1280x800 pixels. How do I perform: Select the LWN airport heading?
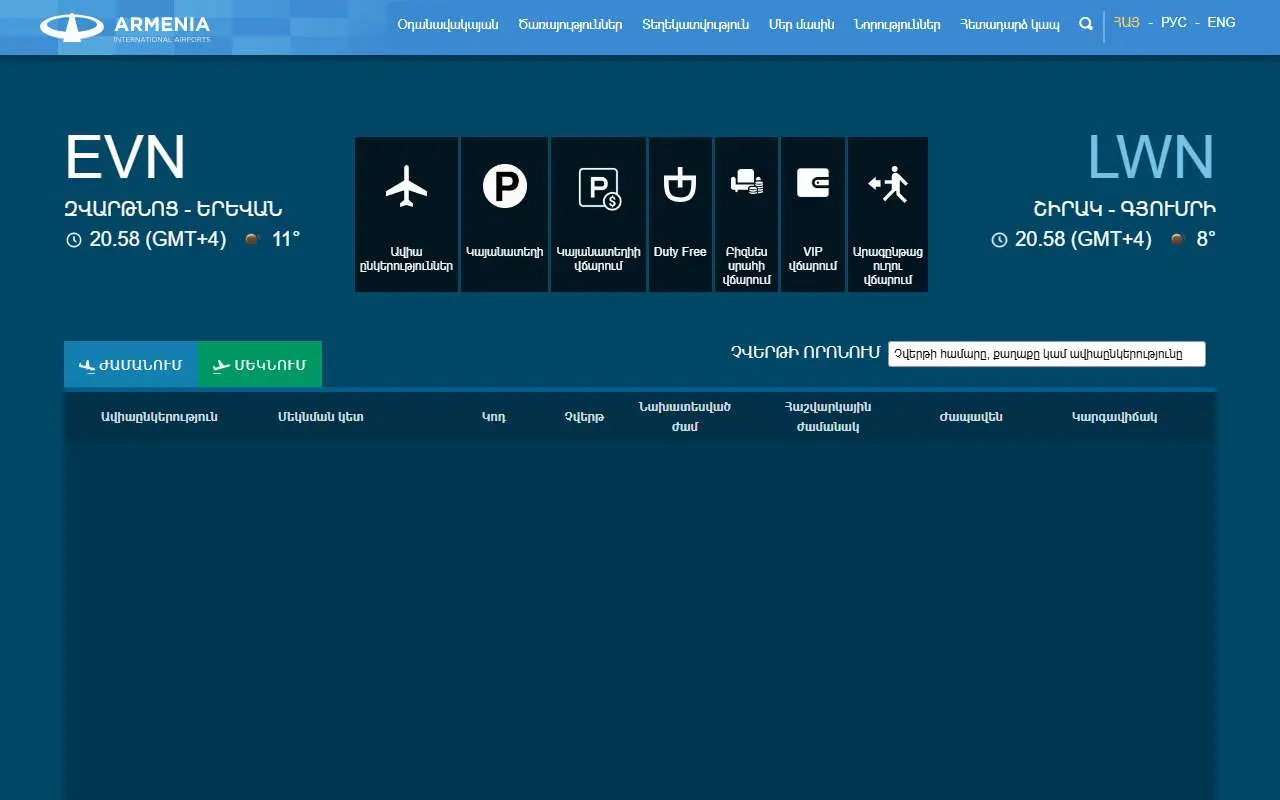[x=1151, y=158]
